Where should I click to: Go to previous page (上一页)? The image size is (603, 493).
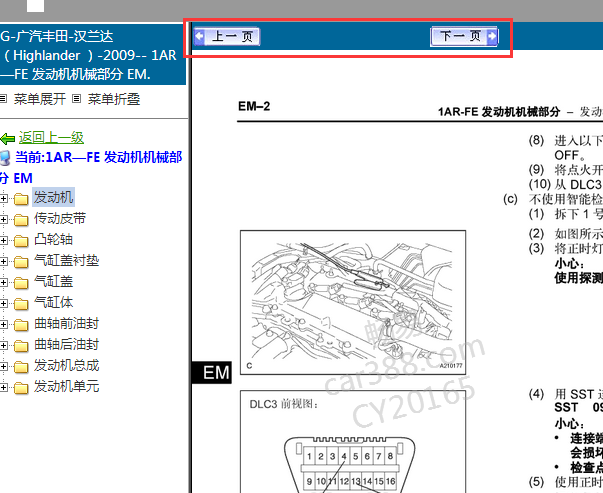pos(227,37)
